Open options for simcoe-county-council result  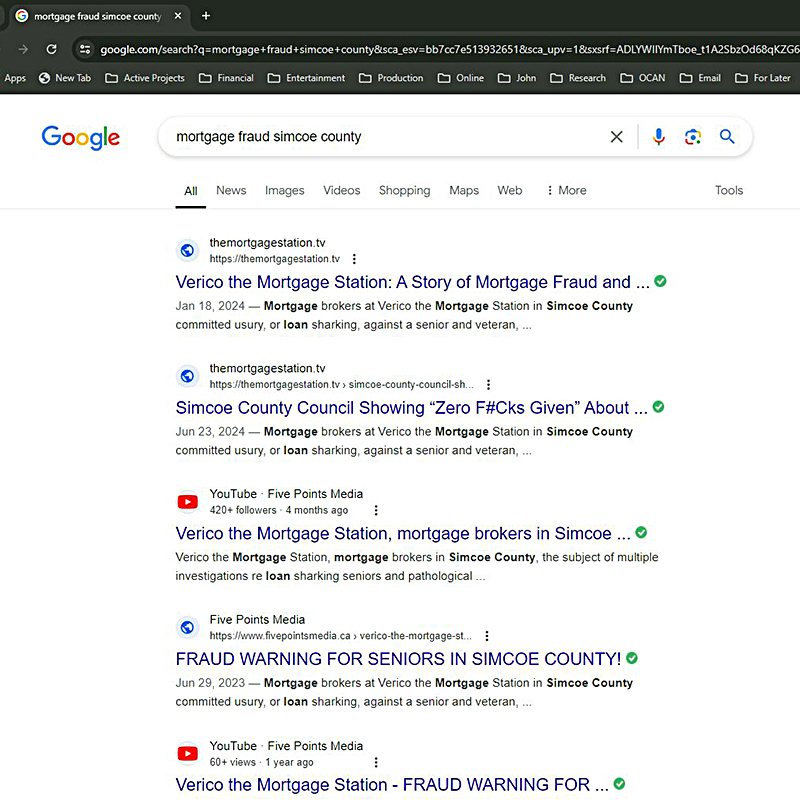[488, 385]
